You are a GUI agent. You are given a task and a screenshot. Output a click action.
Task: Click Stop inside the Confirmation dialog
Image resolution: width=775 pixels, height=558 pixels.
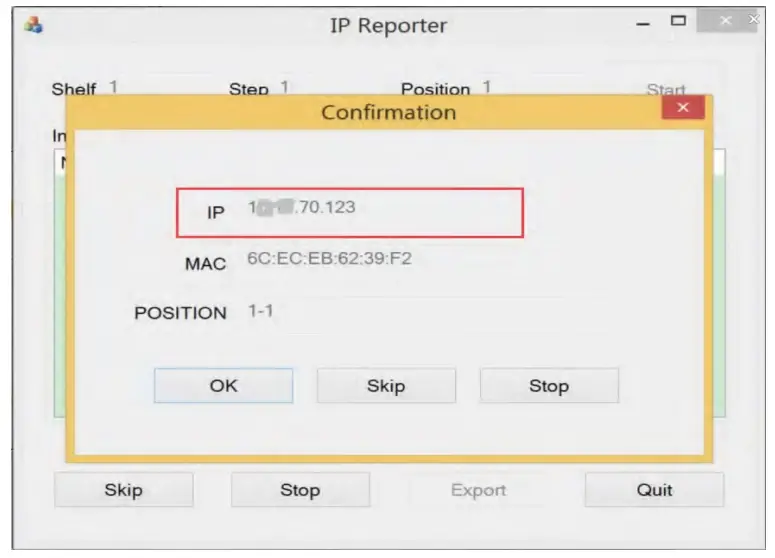click(549, 386)
